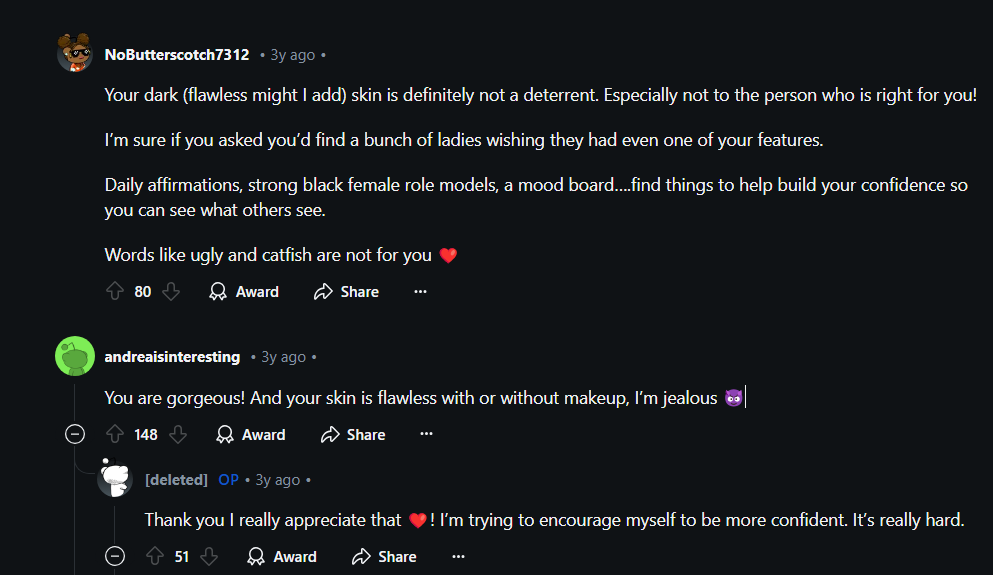Share NoButterscotch7312's comment
Image resolution: width=993 pixels, height=575 pixels.
pos(346,292)
